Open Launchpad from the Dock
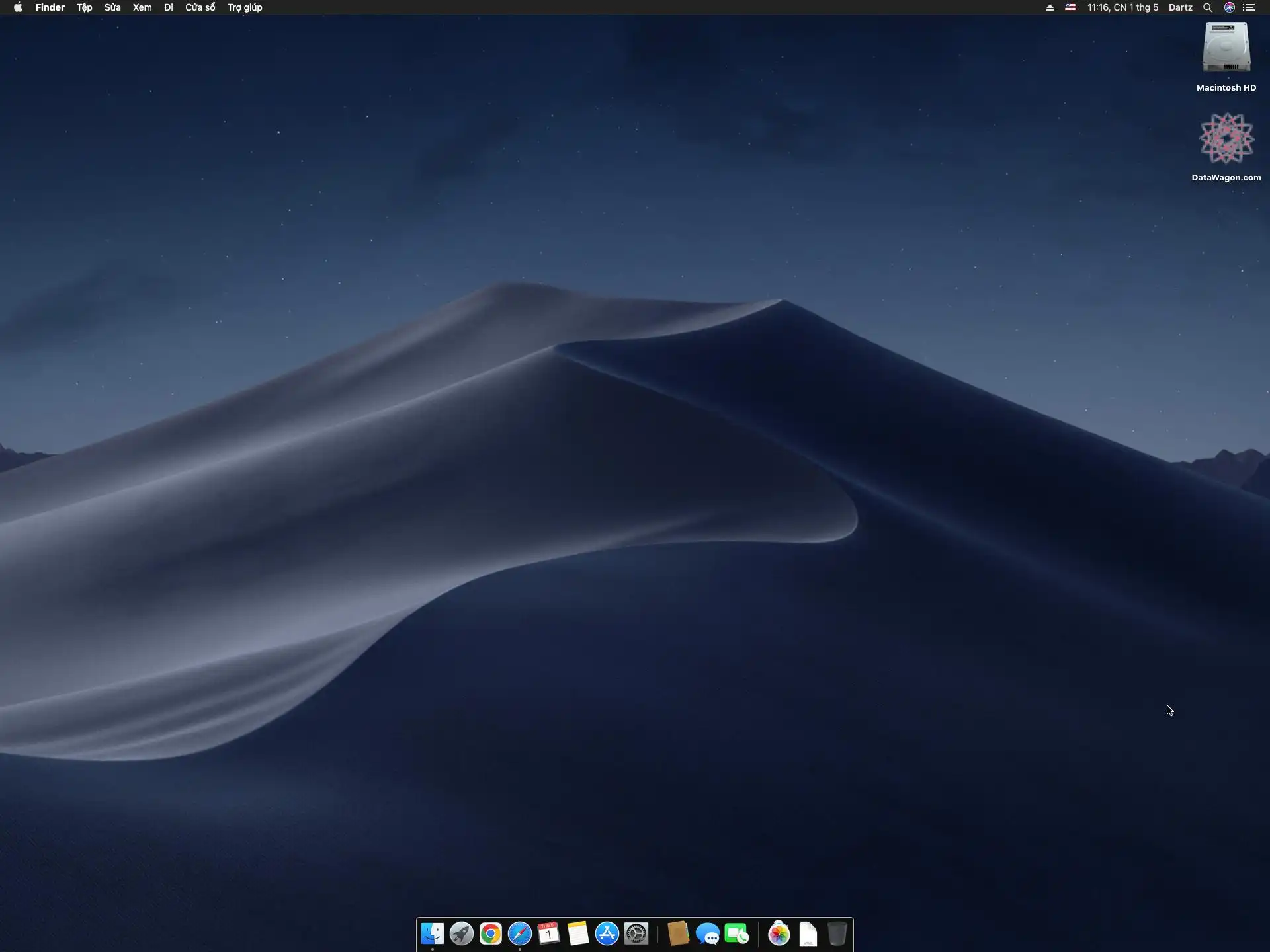The image size is (1270, 952). point(462,933)
